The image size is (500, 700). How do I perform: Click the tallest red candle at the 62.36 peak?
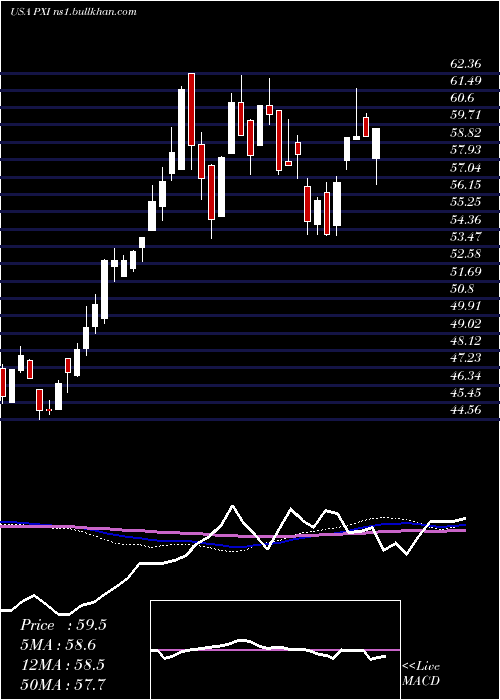pyautogui.click(x=191, y=109)
